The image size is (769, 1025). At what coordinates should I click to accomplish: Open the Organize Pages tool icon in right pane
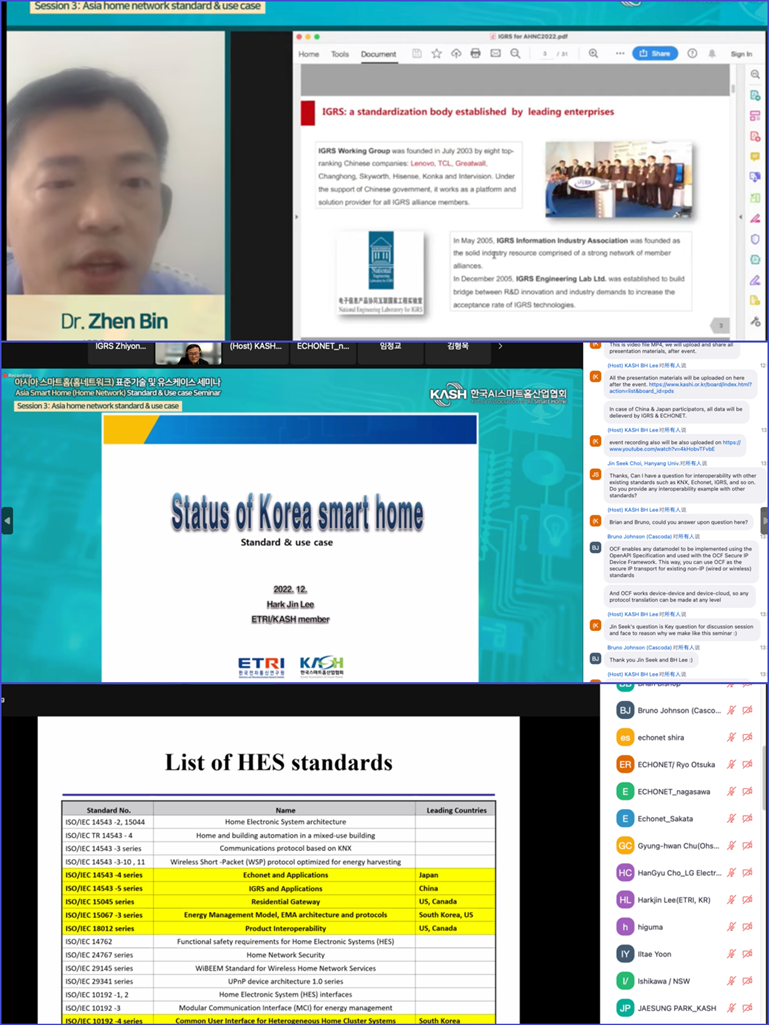click(755, 197)
